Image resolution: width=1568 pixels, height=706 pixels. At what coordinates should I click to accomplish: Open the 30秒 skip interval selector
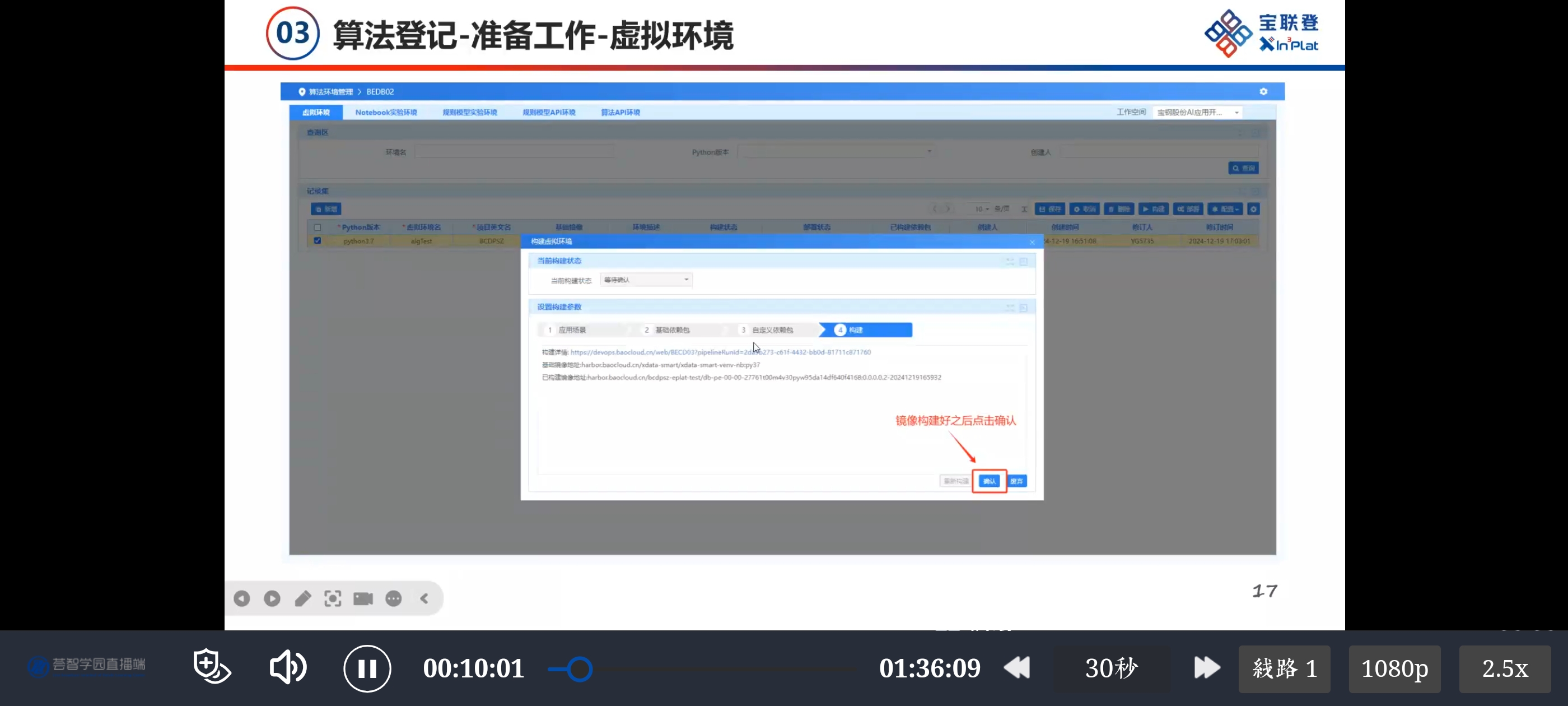tap(1111, 668)
